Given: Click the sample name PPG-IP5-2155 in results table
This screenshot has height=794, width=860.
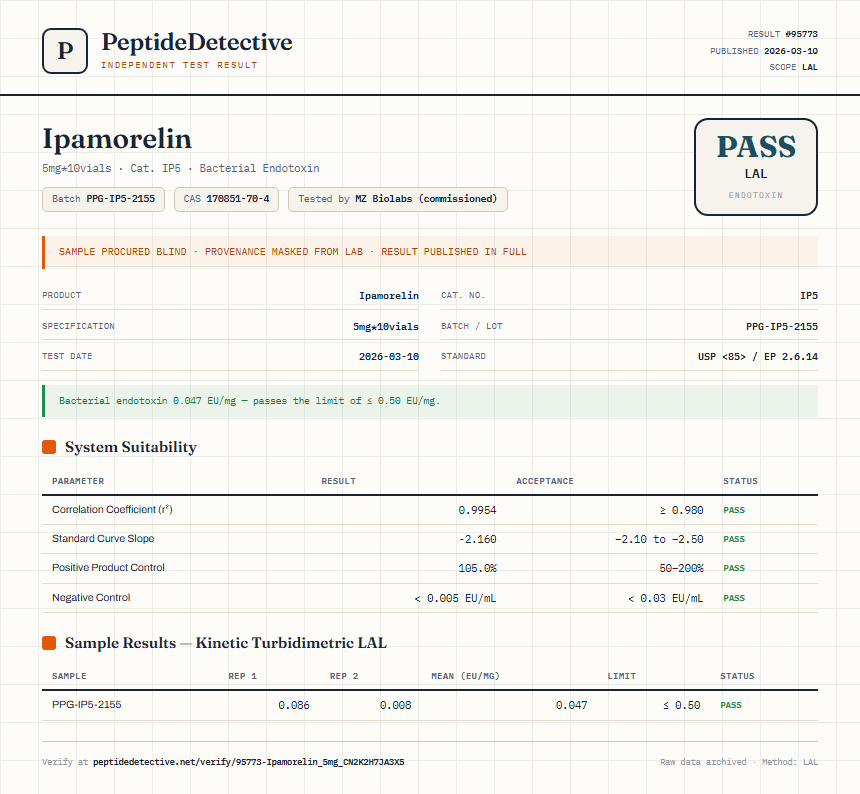Looking at the screenshot, I should pos(87,705).
